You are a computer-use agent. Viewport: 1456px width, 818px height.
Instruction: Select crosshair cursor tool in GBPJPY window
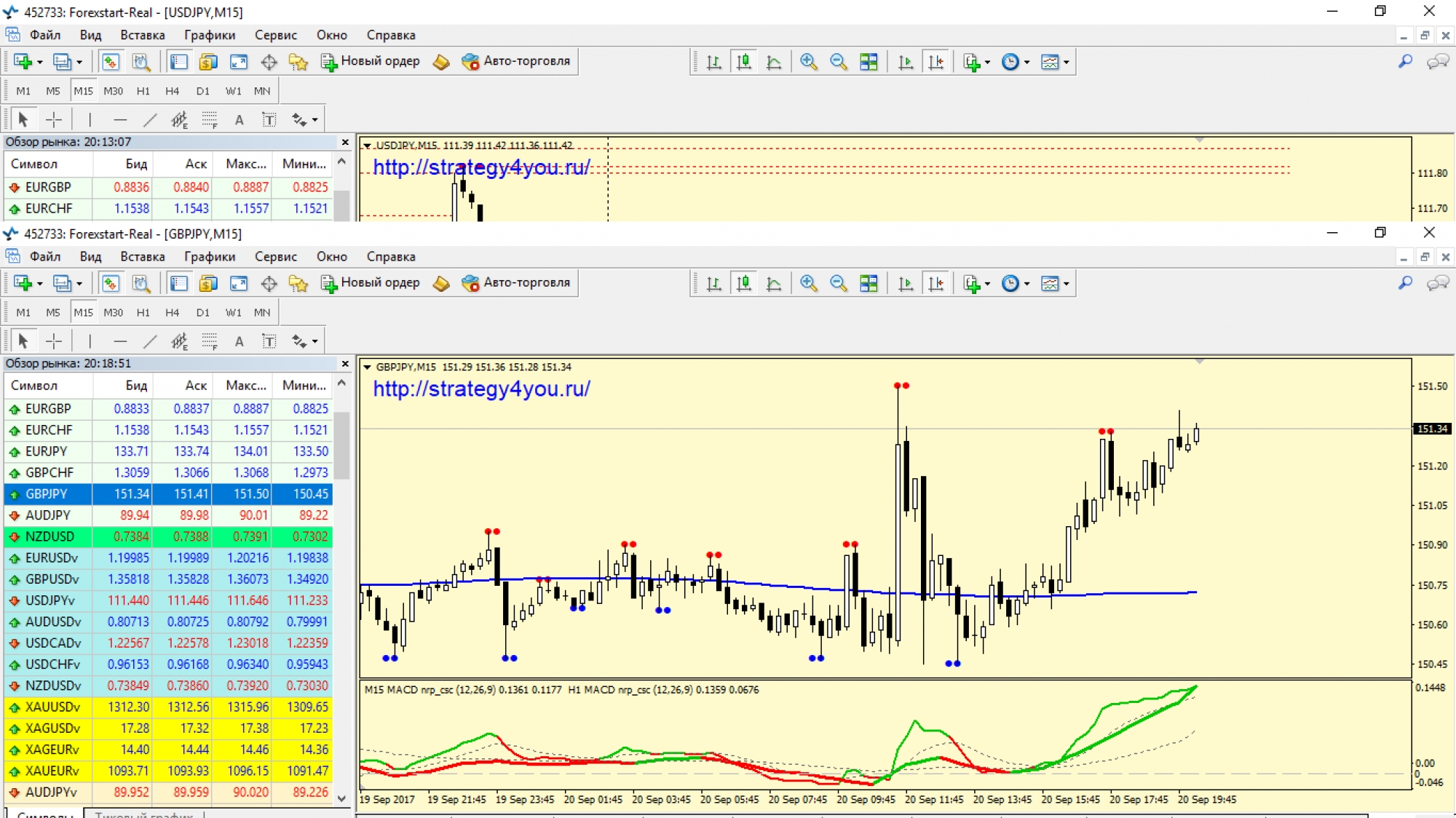click(54, 341)
